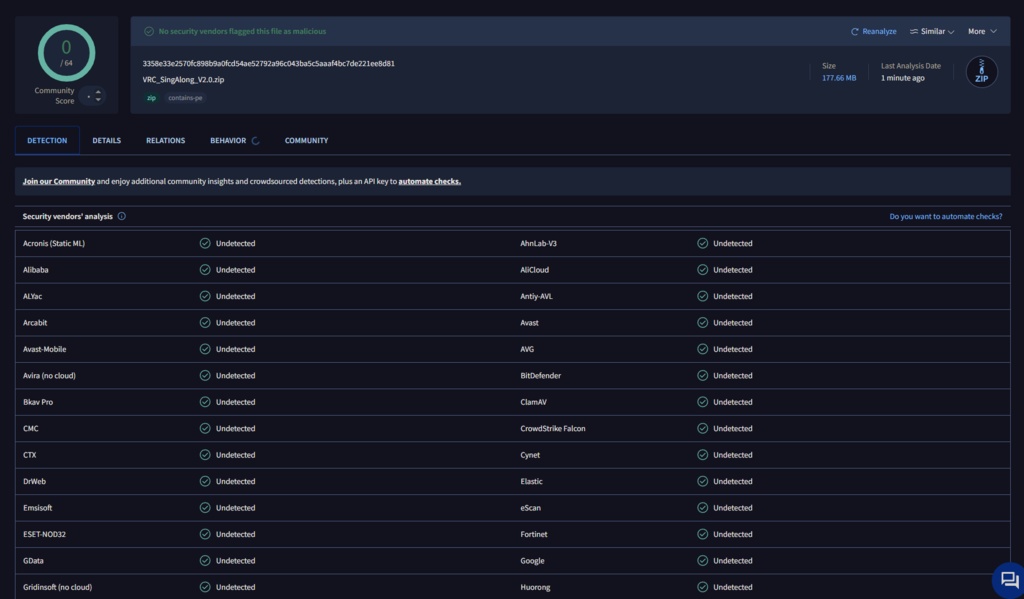Click Do you want to automate checks link
Screen dimensions: 1024x599
945,216
